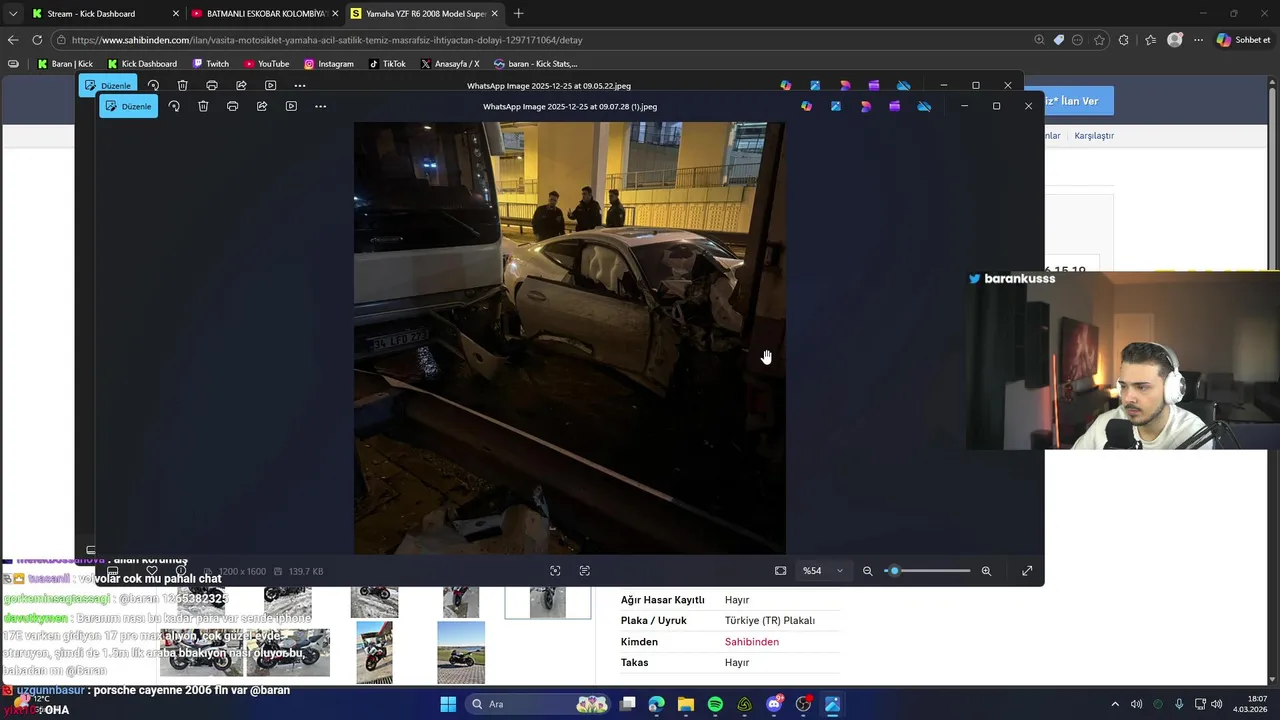Open %54 zoom level dropdown

coord(823,571)
